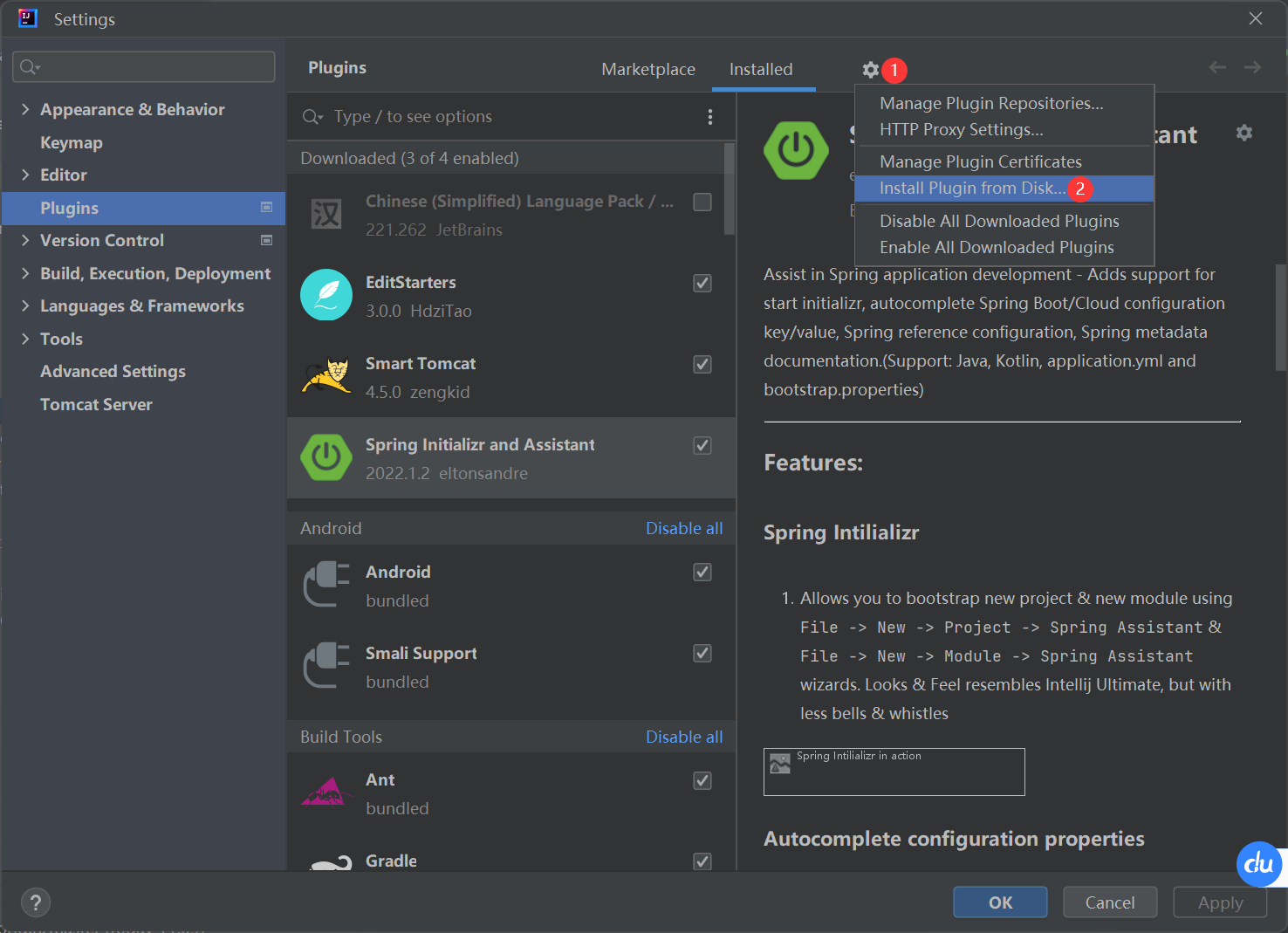
Task: Open the three-dot plugin list options menu
Action: [710, 117]
